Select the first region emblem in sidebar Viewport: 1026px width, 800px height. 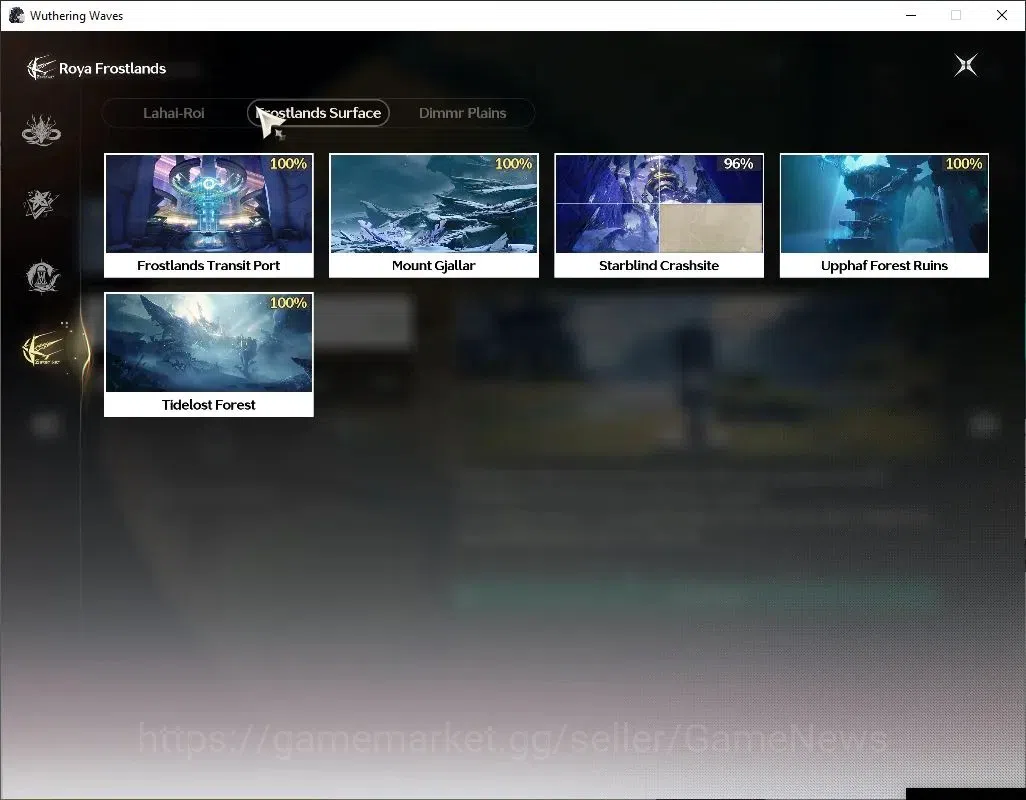[41, 130]
